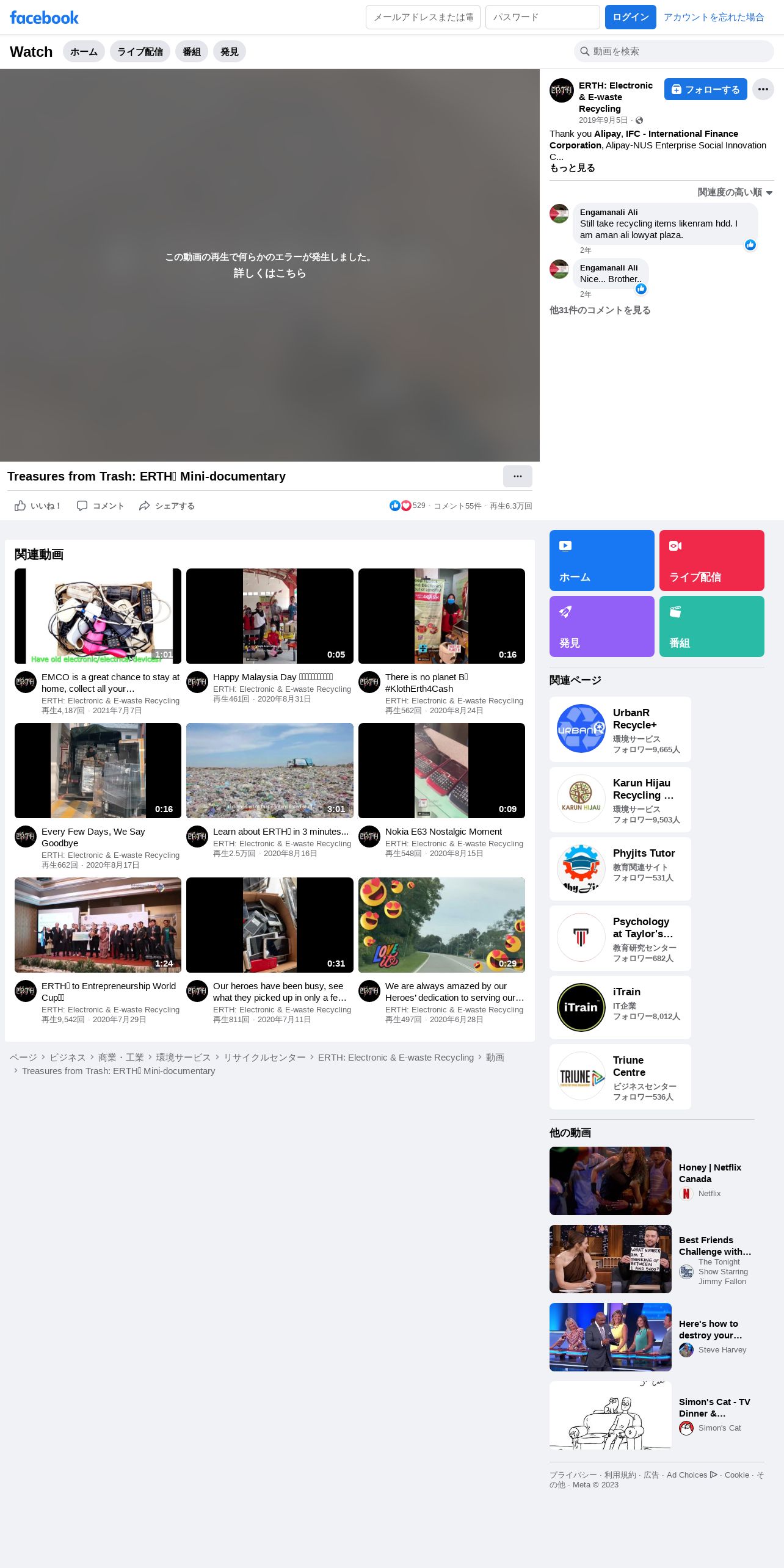
Task: Open the blue ホーム tile
Action: [x=601, y=561]
